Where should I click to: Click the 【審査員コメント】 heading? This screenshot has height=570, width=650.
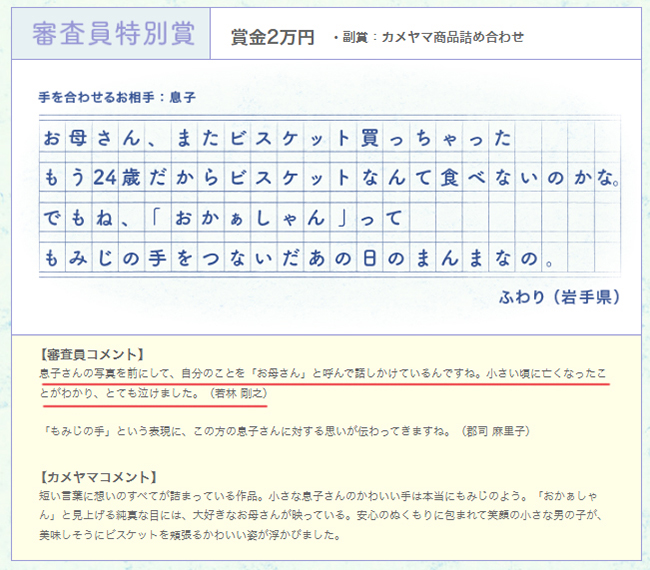[x=92, y=354]
